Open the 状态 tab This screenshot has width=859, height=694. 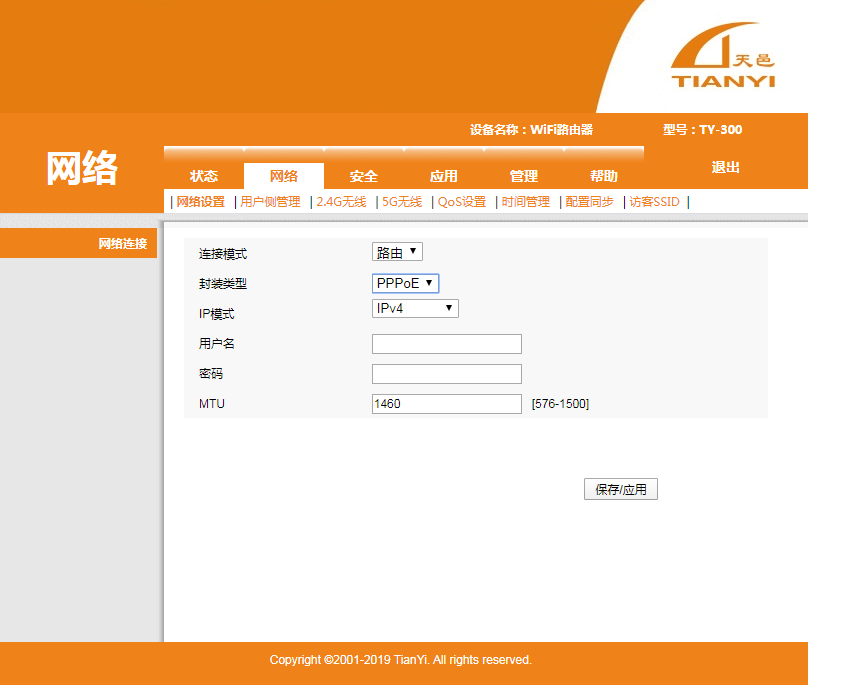tap(204, 176)
